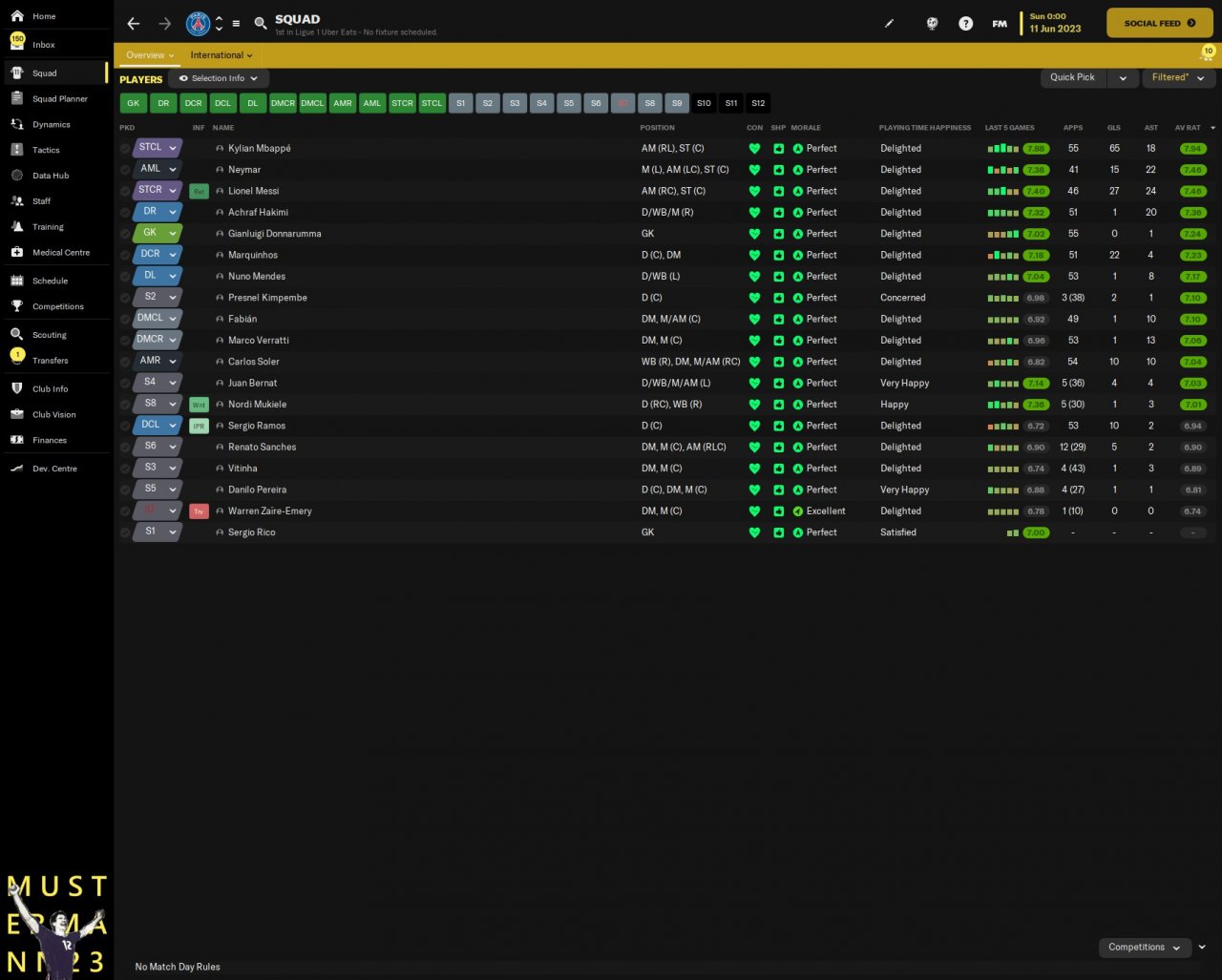Open the Inbox envelope icon

click(17, 45)
